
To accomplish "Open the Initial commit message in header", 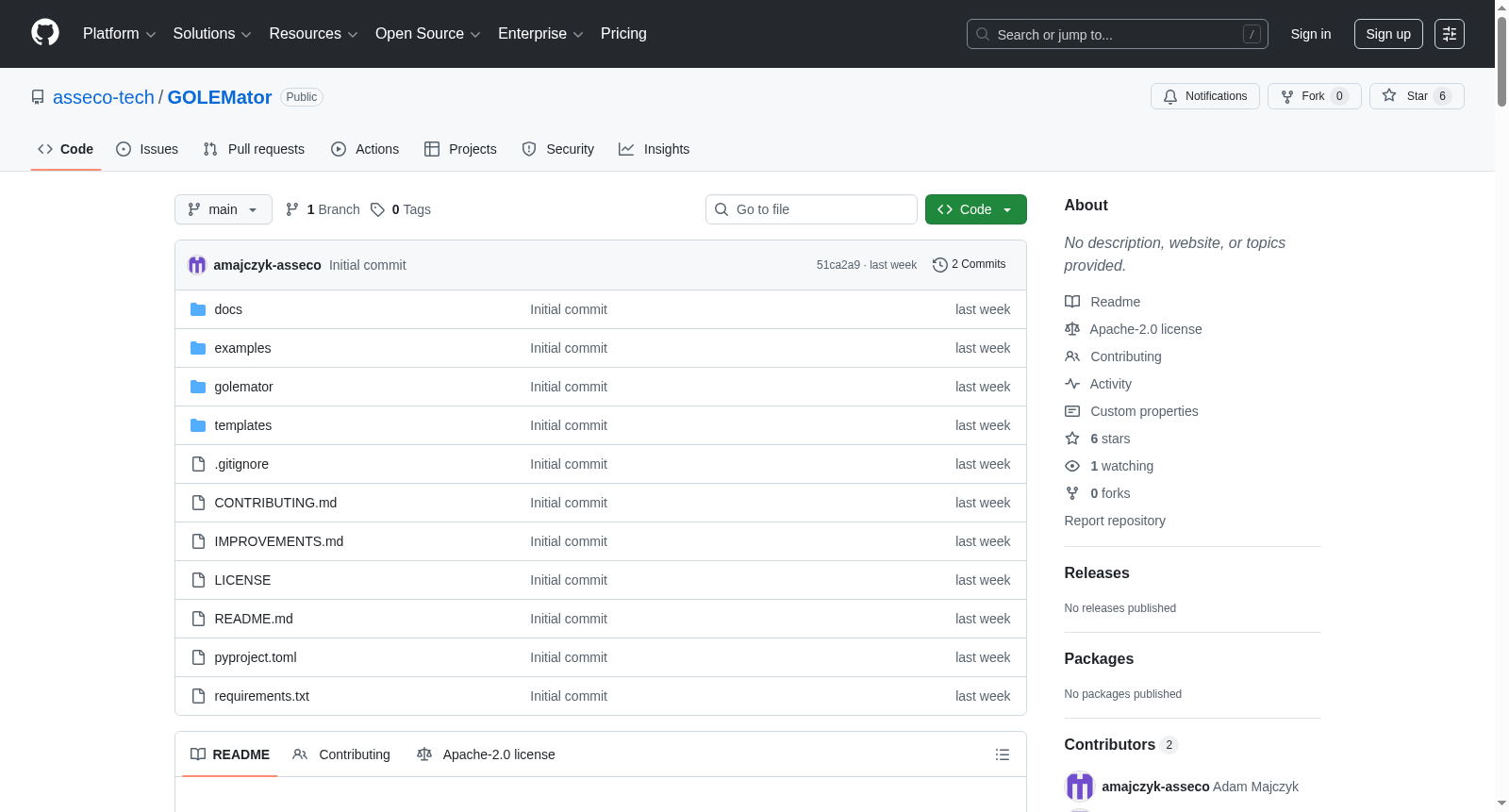I will point(367,265).
